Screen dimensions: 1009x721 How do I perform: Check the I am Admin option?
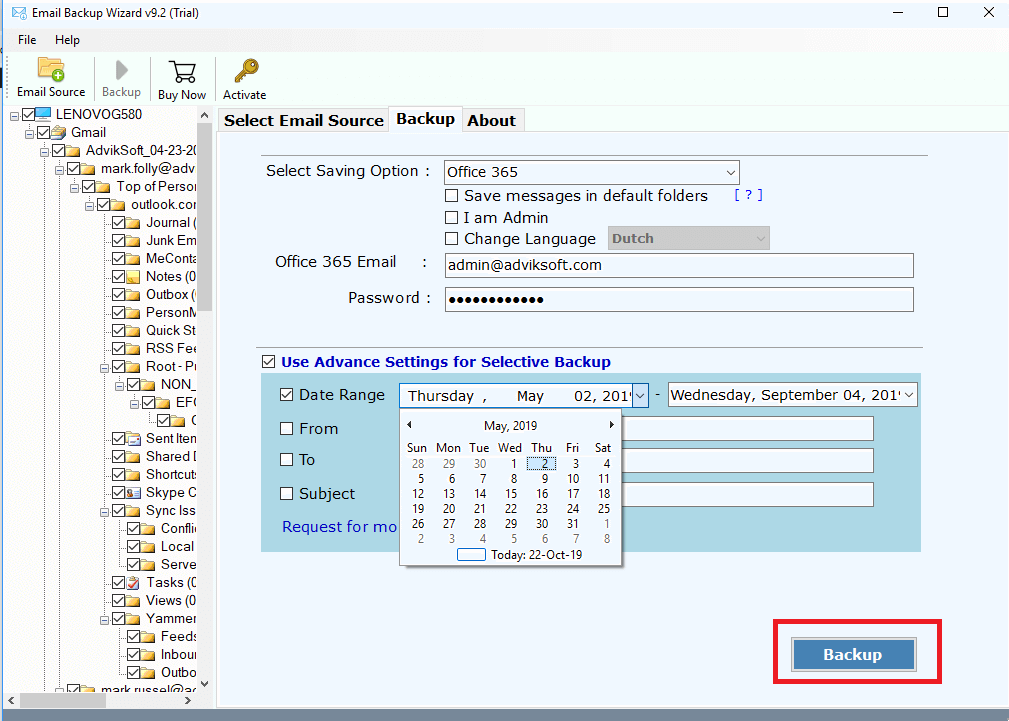[x=452, y=218]
